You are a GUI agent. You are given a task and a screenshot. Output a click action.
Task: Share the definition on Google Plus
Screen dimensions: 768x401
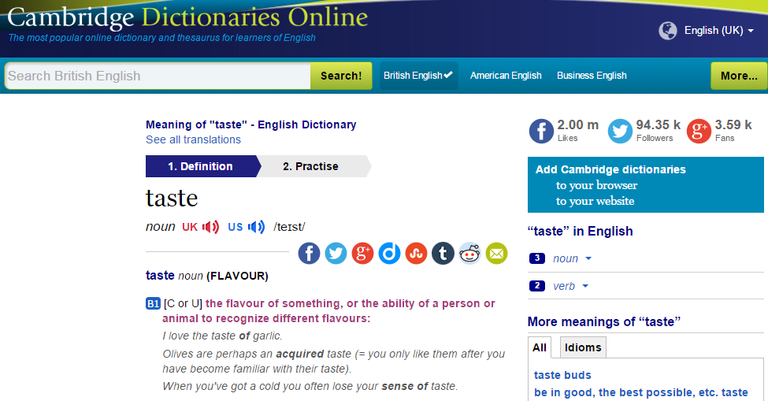(x=362, y=253)
